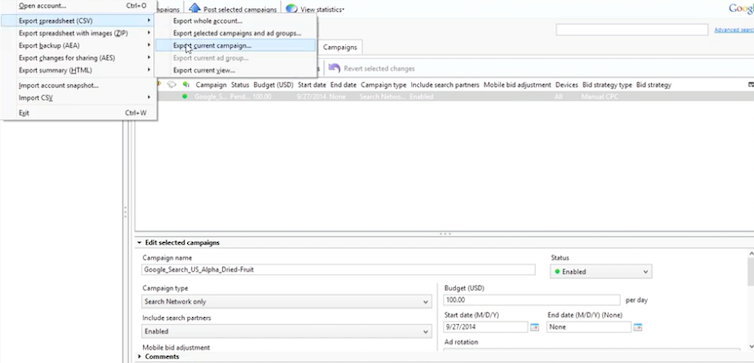
Task: Open column chooser icon at table header right
Action: point(751,85)
